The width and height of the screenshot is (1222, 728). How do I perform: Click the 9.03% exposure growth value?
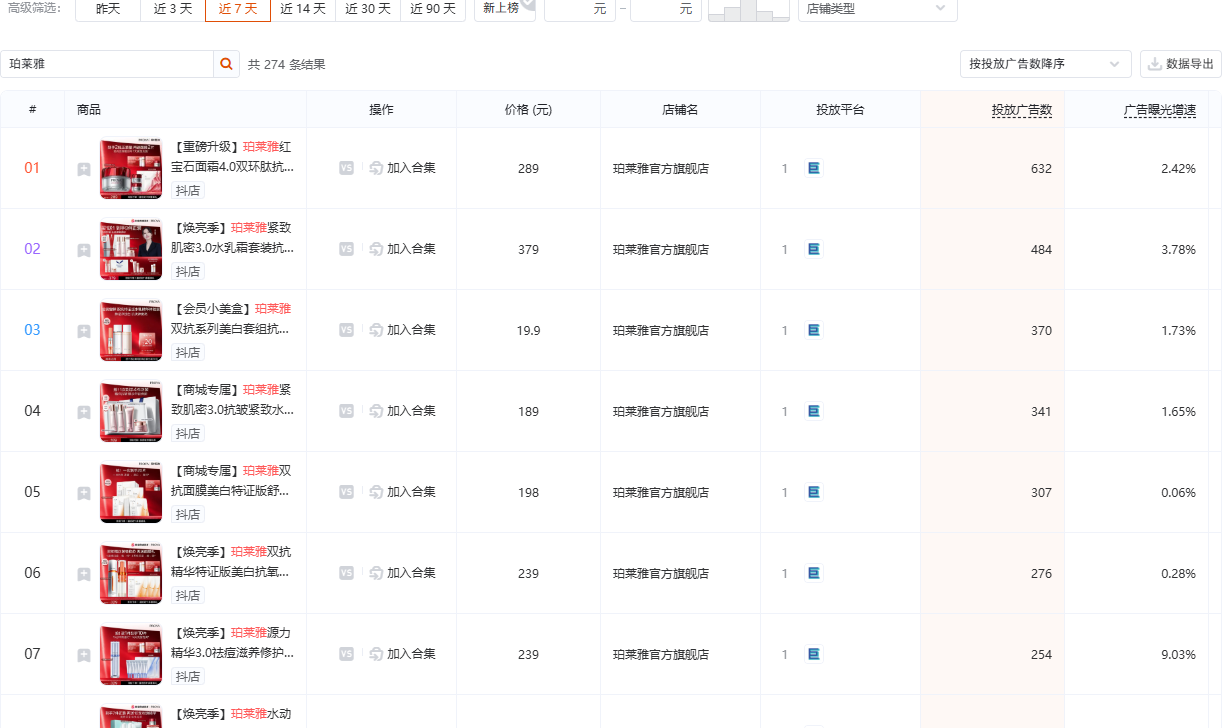[x=1178, y=655]
